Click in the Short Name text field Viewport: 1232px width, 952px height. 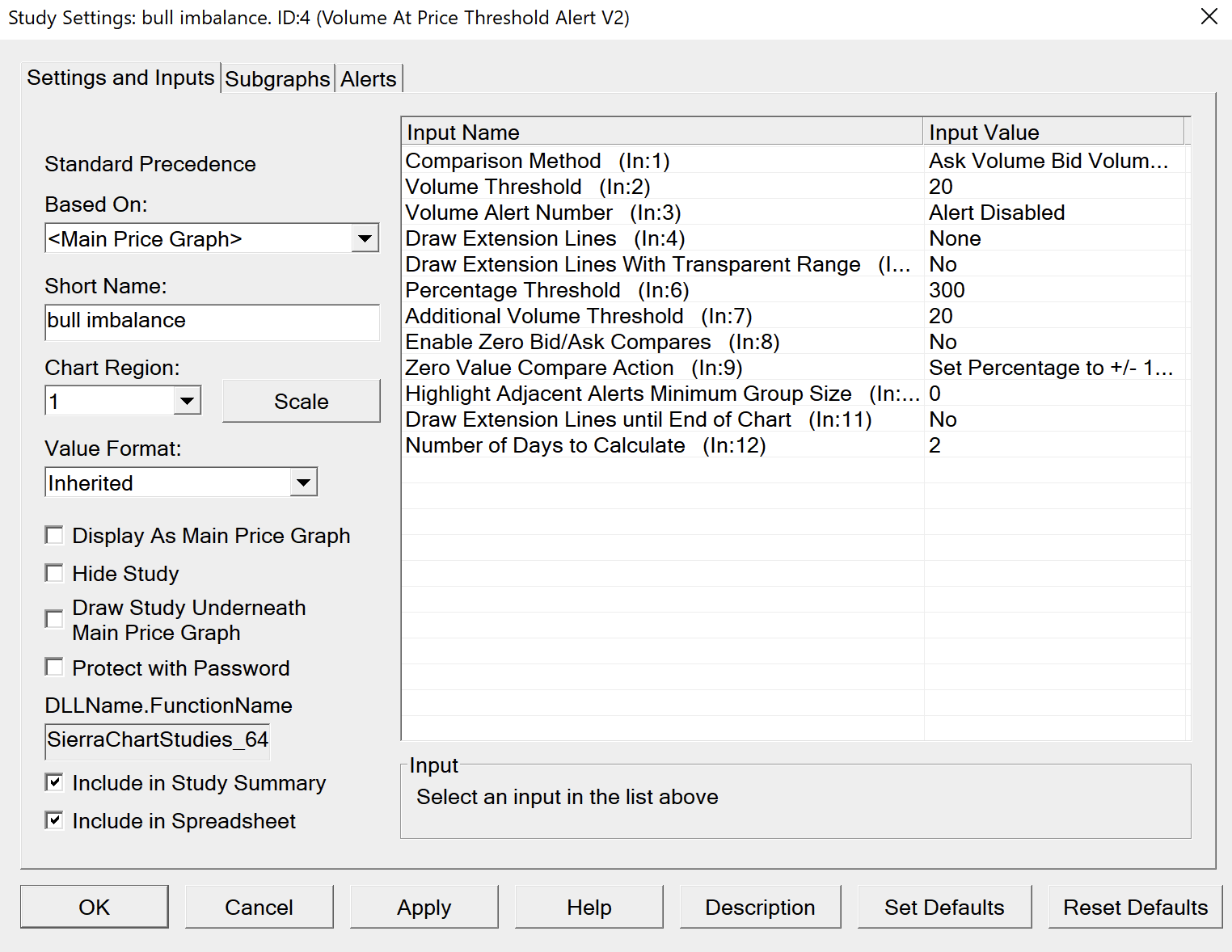click(x=212, y=322)
